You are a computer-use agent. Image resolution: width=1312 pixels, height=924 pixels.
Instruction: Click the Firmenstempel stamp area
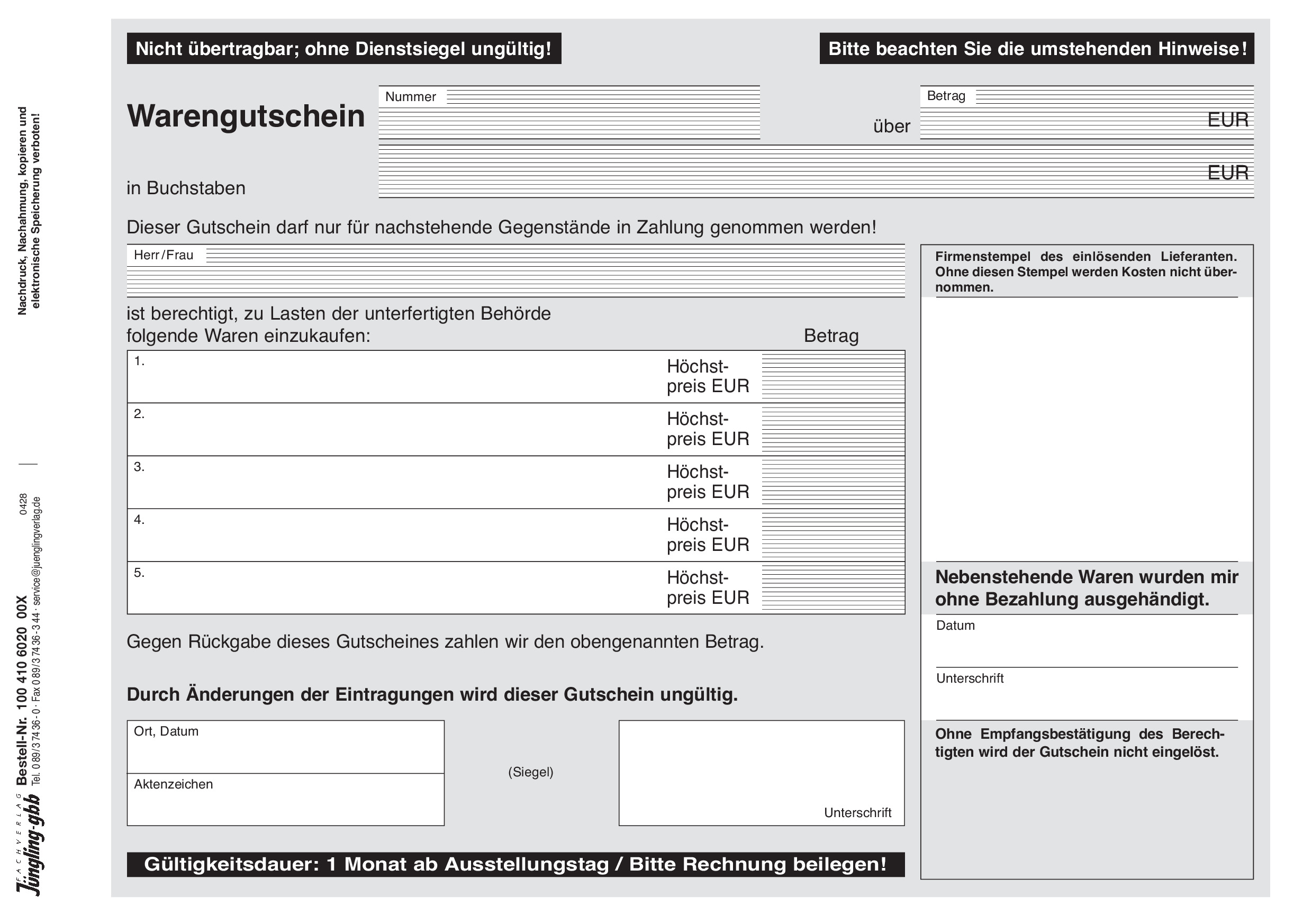pyautogui.click(x=1087, y=429)
